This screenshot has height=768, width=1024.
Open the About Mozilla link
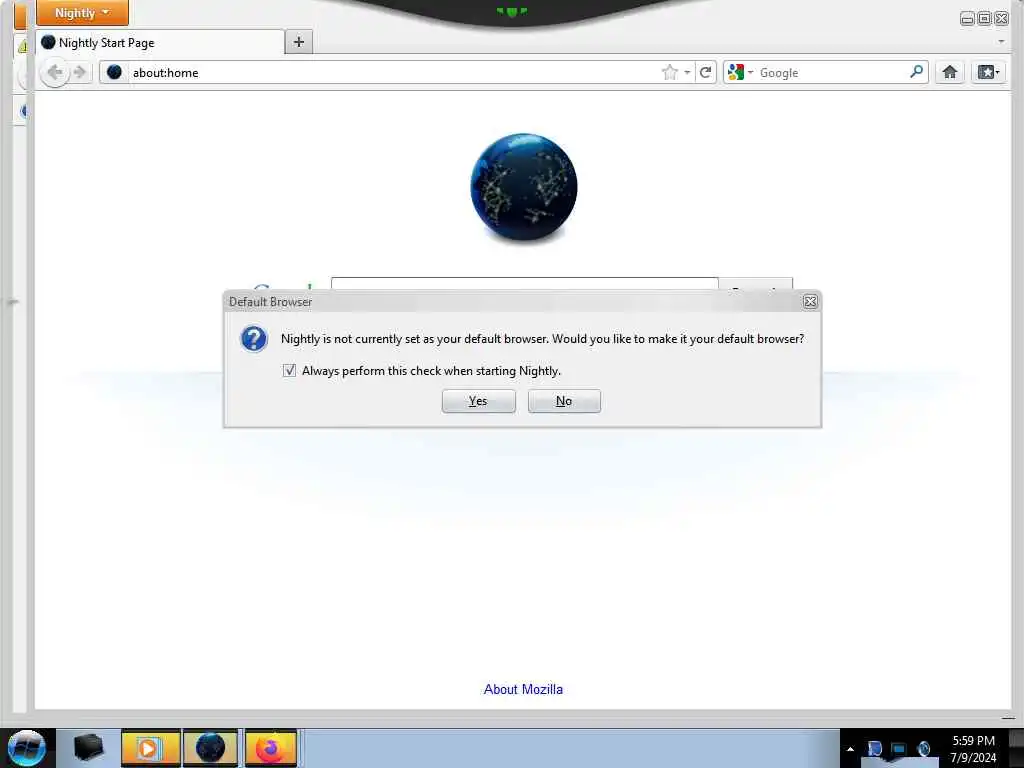point(523,690)
